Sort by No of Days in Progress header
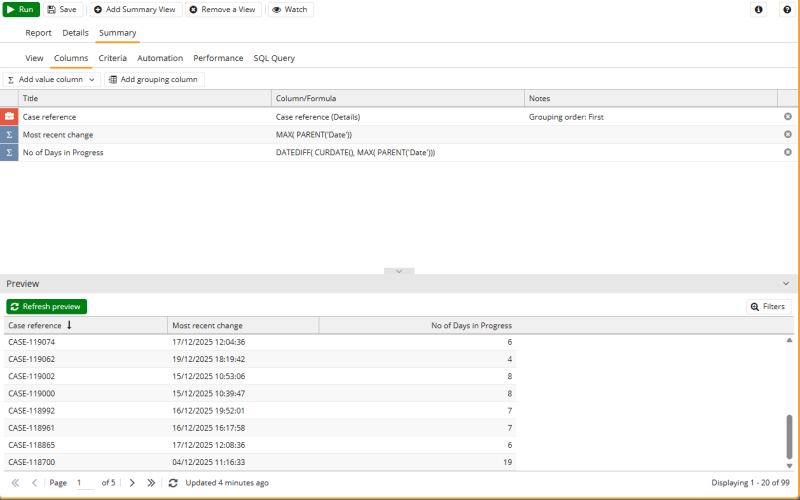Image resolution: width=800 pixels, height=500 pixels. 417,326
